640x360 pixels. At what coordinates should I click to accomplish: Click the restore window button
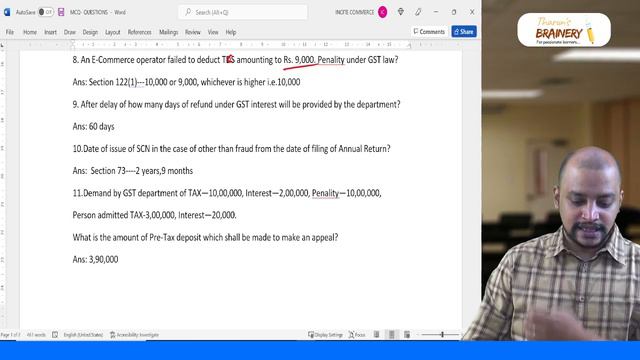454,12
